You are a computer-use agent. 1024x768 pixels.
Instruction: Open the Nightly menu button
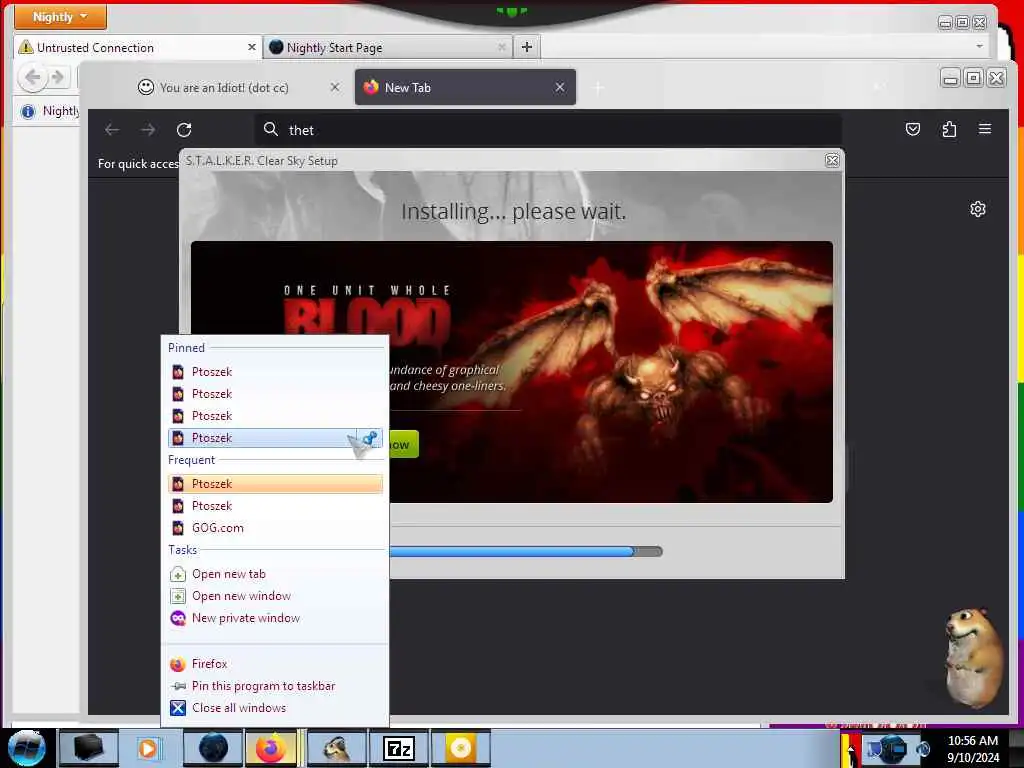60,16
